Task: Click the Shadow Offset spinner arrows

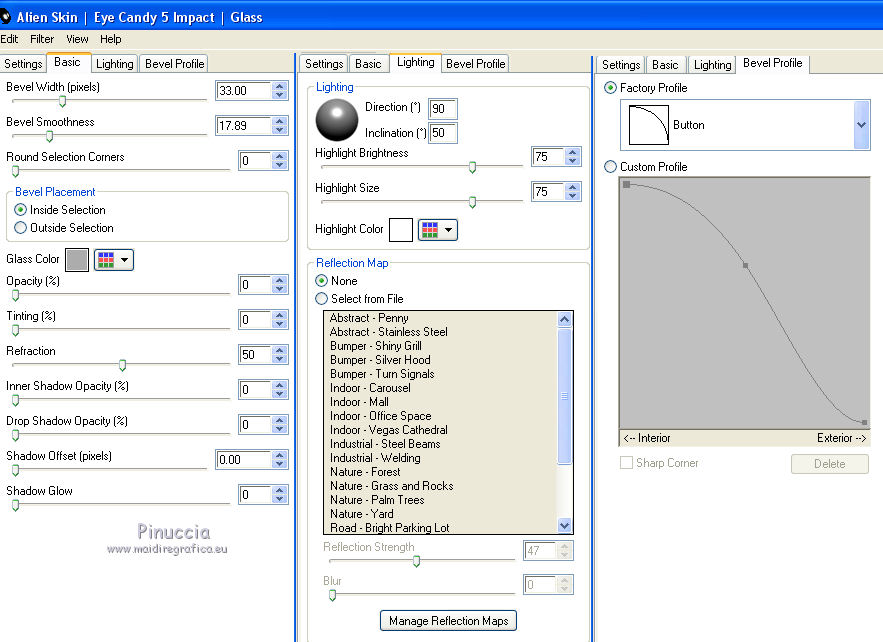Action: tap(279, 460)
